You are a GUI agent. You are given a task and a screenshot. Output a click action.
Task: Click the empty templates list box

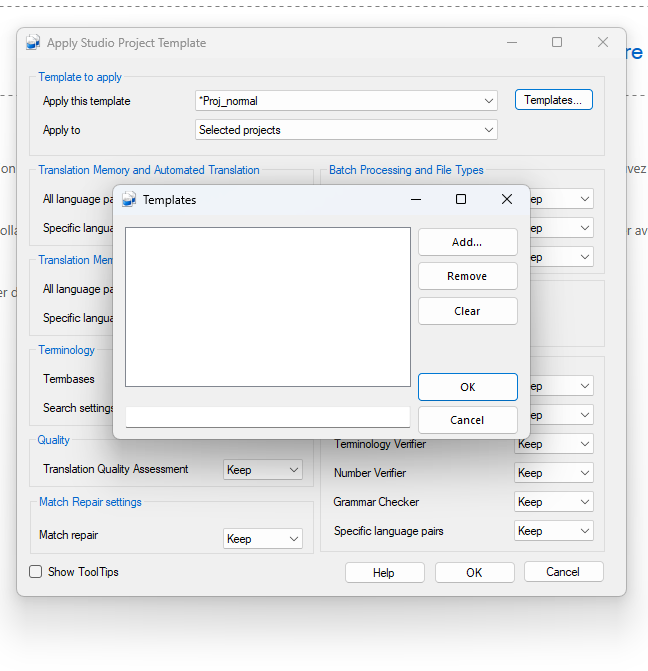click(x=268, y=307)
